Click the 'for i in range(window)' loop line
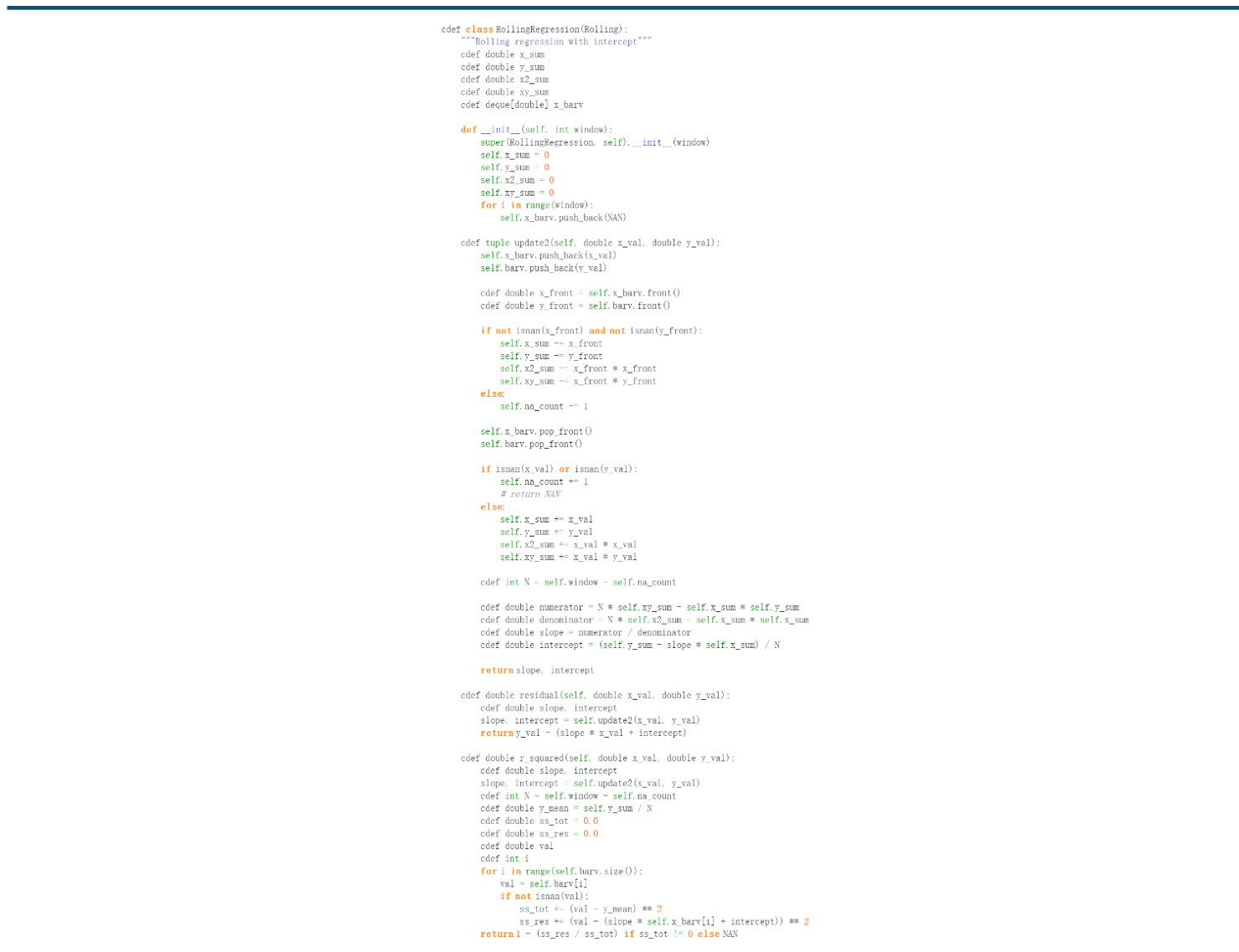This screenshot has width=1239, height=952. coord(536,205)
